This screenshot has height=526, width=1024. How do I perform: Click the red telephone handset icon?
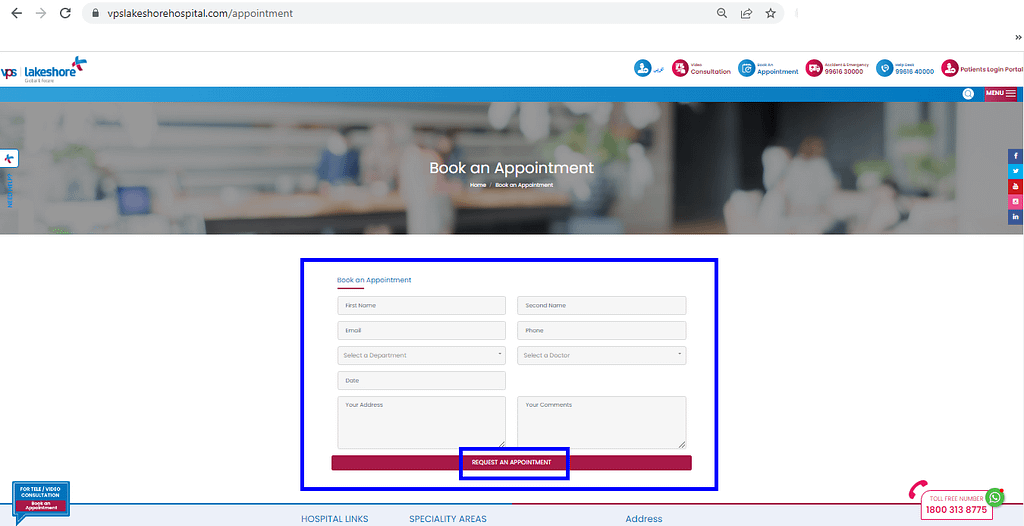918,489
